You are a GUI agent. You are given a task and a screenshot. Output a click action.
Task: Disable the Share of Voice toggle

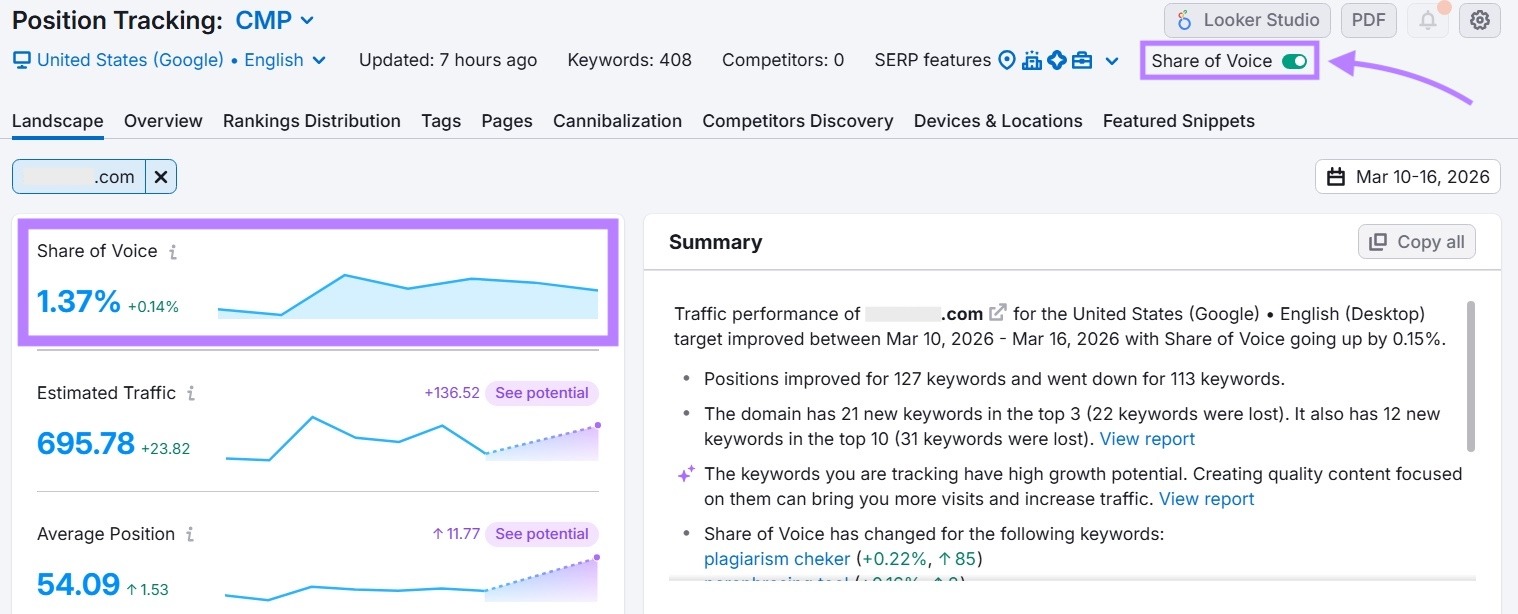click(x=1295, y=60)
